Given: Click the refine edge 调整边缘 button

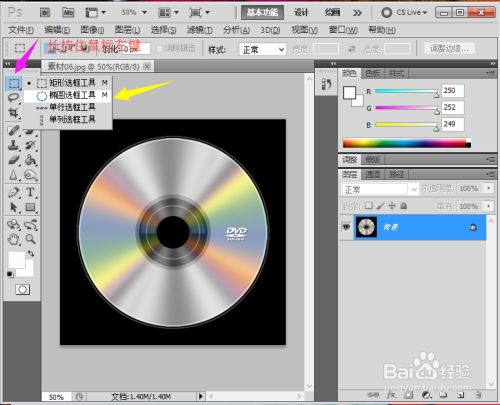Looking at the screenshot, I should (449, 49).
